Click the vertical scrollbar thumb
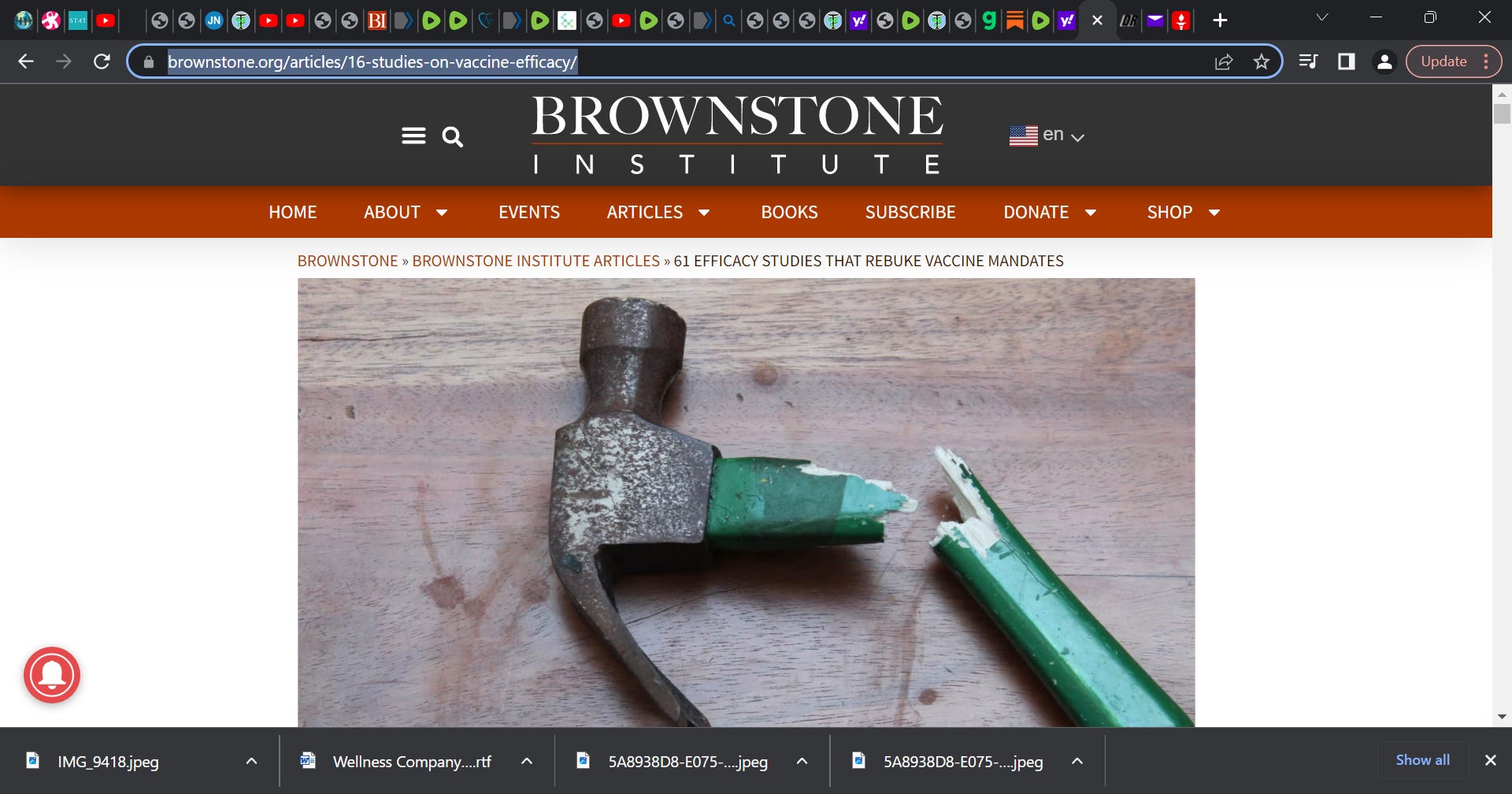The height and width of the screenshot is (794, 1512). tap(1502, 114)
